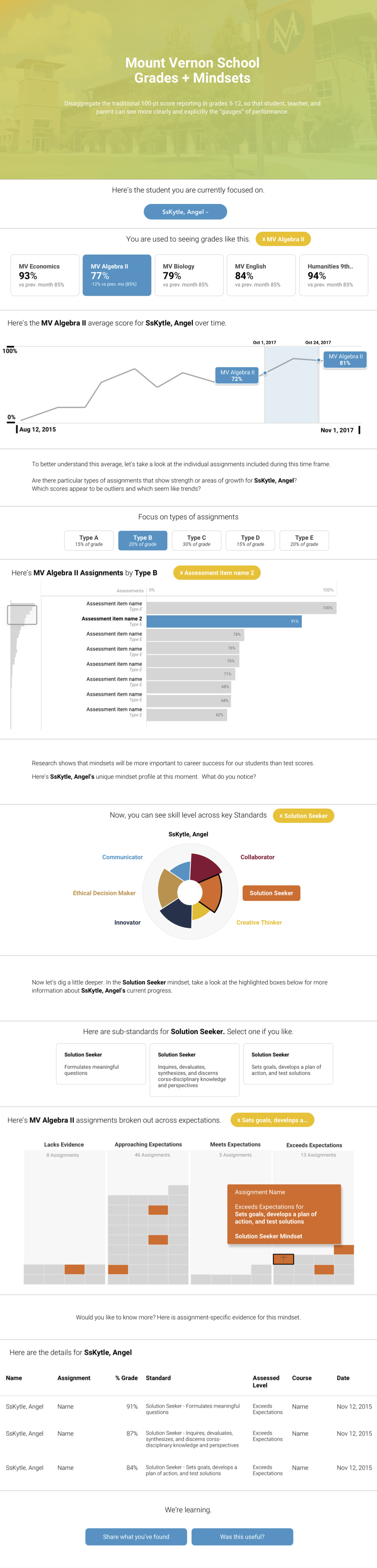Click the Solution Seeker mindset label button
This screenshot has height=1568, width=377.
click(x=271, y=893)
